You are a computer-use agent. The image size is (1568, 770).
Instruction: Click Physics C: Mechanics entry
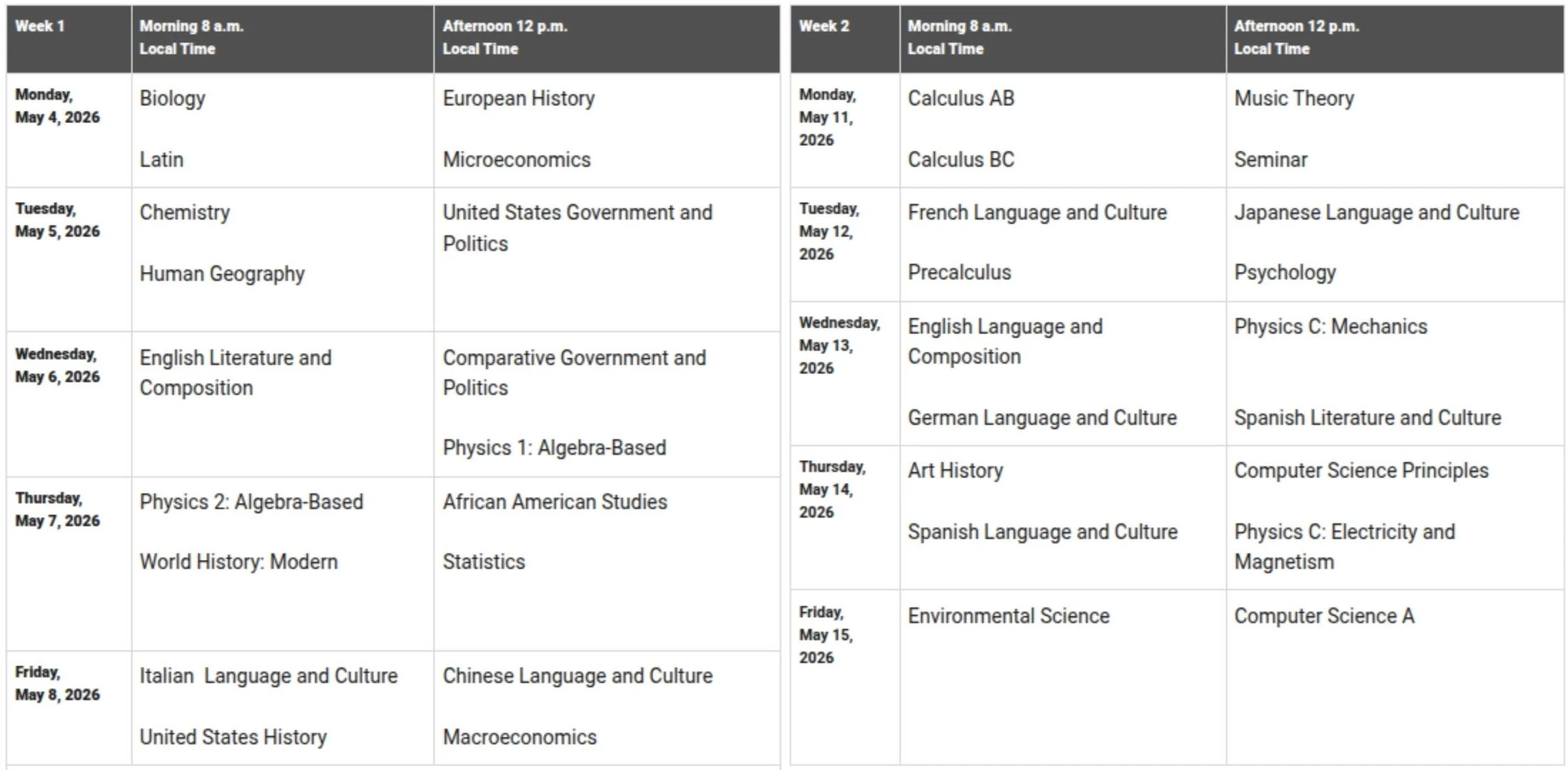(x=1331, y=327)
